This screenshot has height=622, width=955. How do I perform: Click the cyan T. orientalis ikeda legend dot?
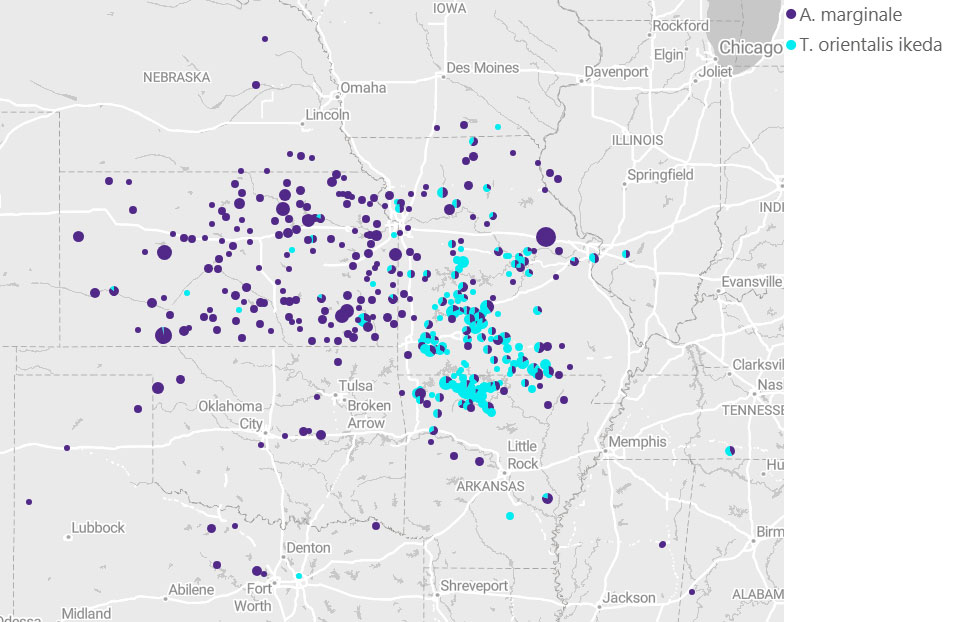792,45
